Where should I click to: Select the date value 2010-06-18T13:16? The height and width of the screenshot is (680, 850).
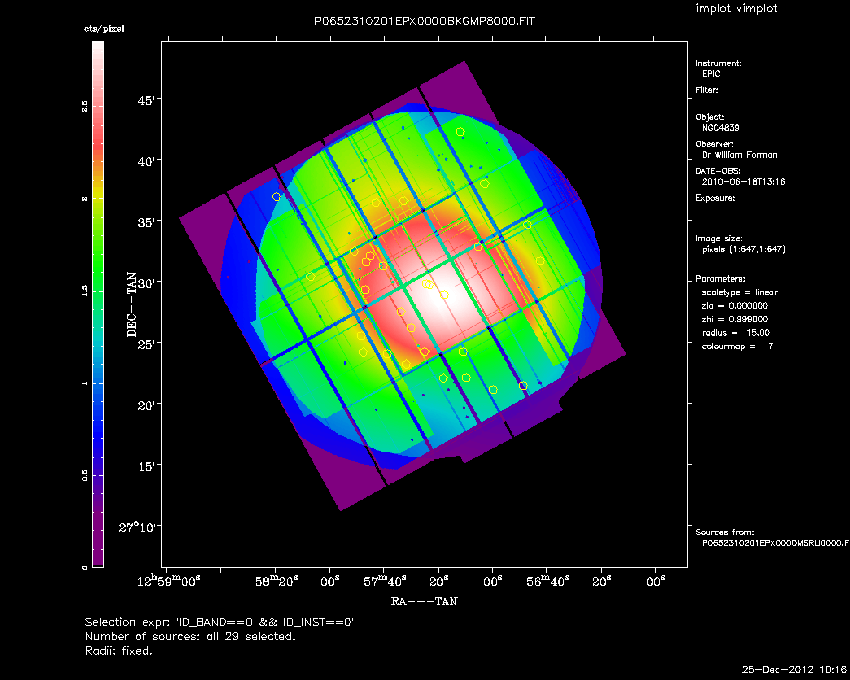743,182
